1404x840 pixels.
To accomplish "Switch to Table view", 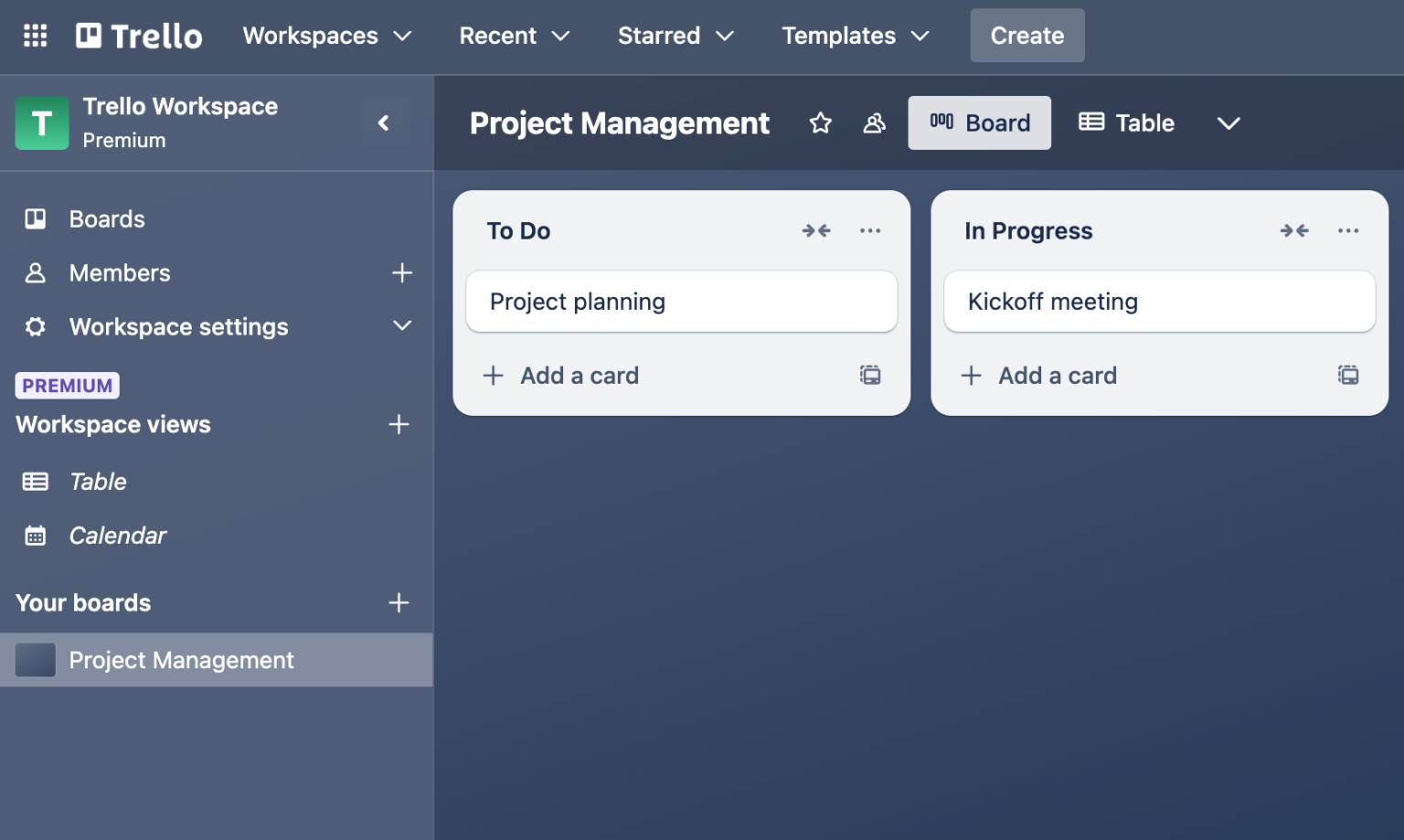I will (x=1126, y=122).
